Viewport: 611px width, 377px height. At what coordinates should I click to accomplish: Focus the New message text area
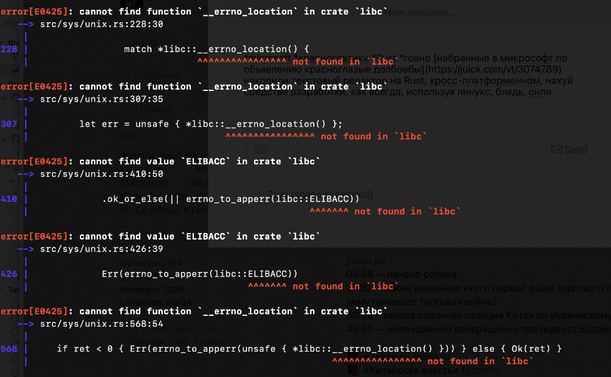point(491,12)
